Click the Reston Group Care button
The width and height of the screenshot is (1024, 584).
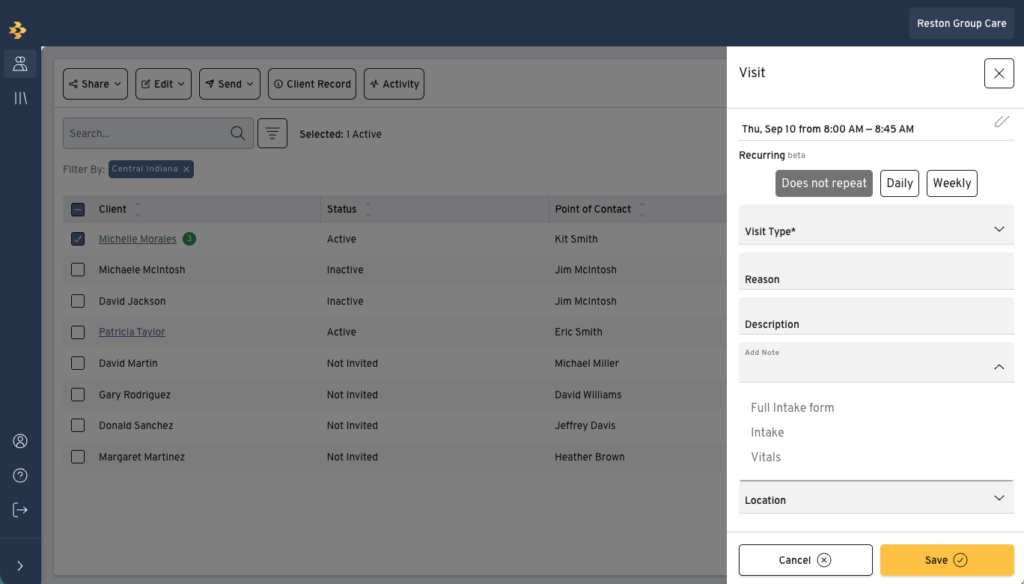961,24
